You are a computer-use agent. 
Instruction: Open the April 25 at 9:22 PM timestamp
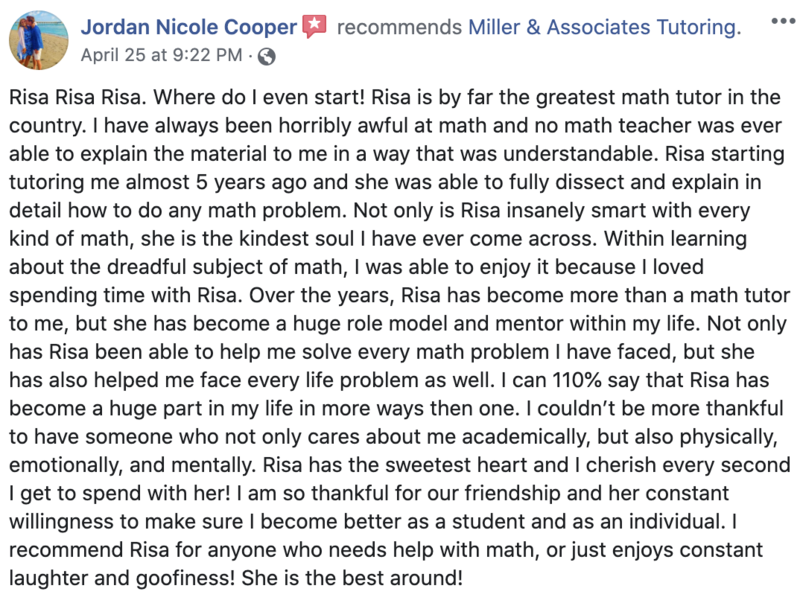point(161,55)
